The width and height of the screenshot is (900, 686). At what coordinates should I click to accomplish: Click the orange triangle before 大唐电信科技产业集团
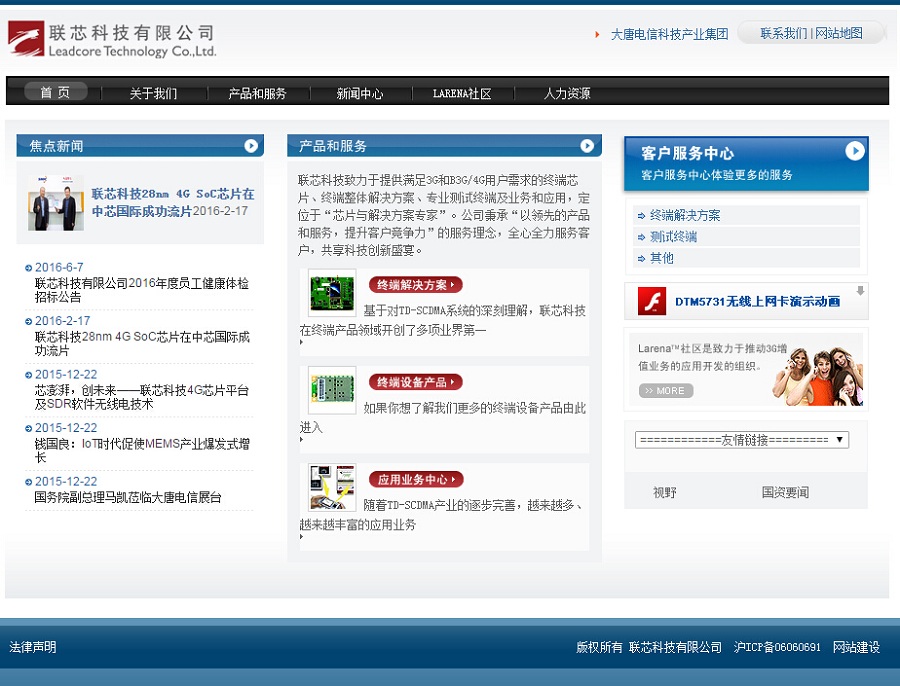[597, 34]
